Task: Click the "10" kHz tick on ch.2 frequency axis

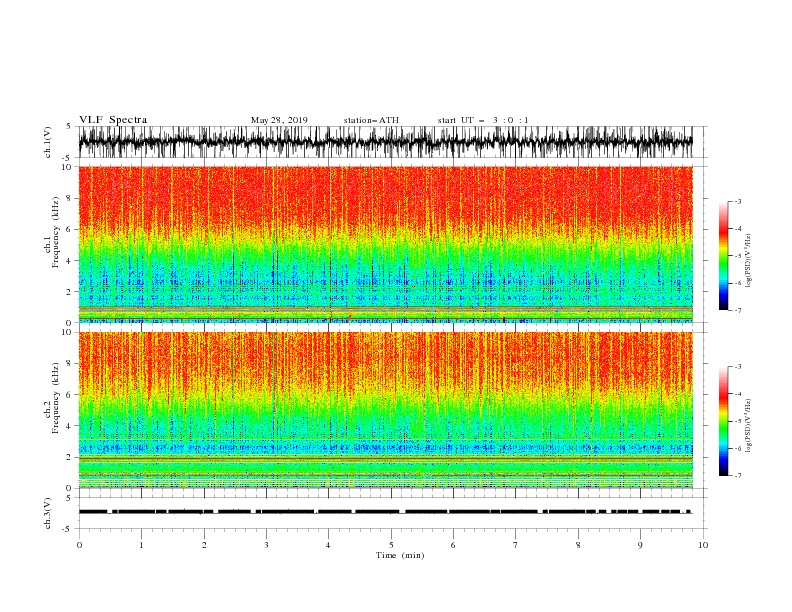Action: (67, 332)
